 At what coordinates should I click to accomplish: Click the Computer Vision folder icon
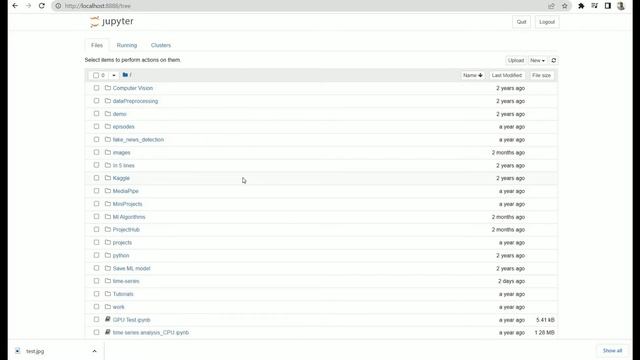pyautogui.click(x=108, y=88)
